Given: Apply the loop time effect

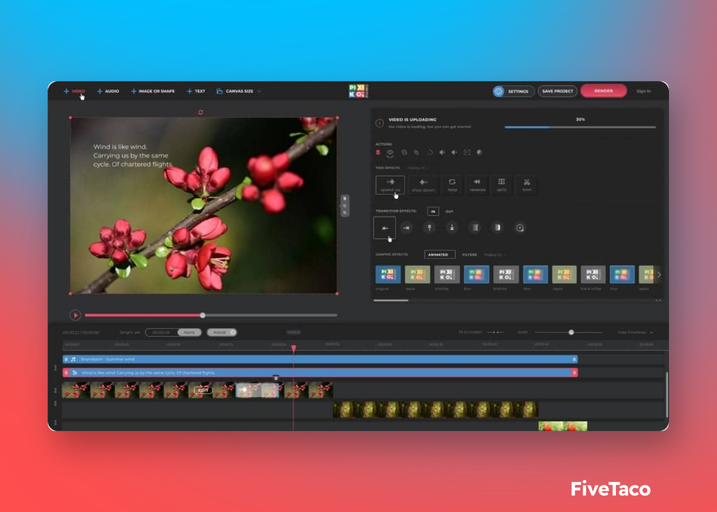Looking at the screenshot, I should 452,185.
